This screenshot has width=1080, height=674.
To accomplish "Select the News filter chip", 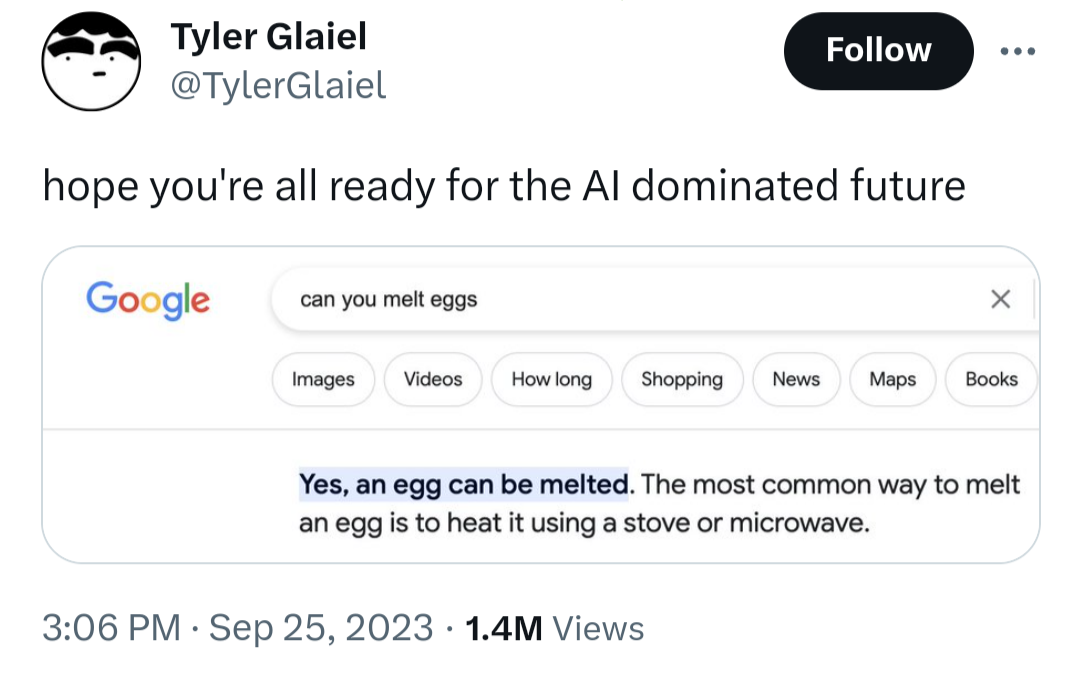I will [x=795, y=379].
